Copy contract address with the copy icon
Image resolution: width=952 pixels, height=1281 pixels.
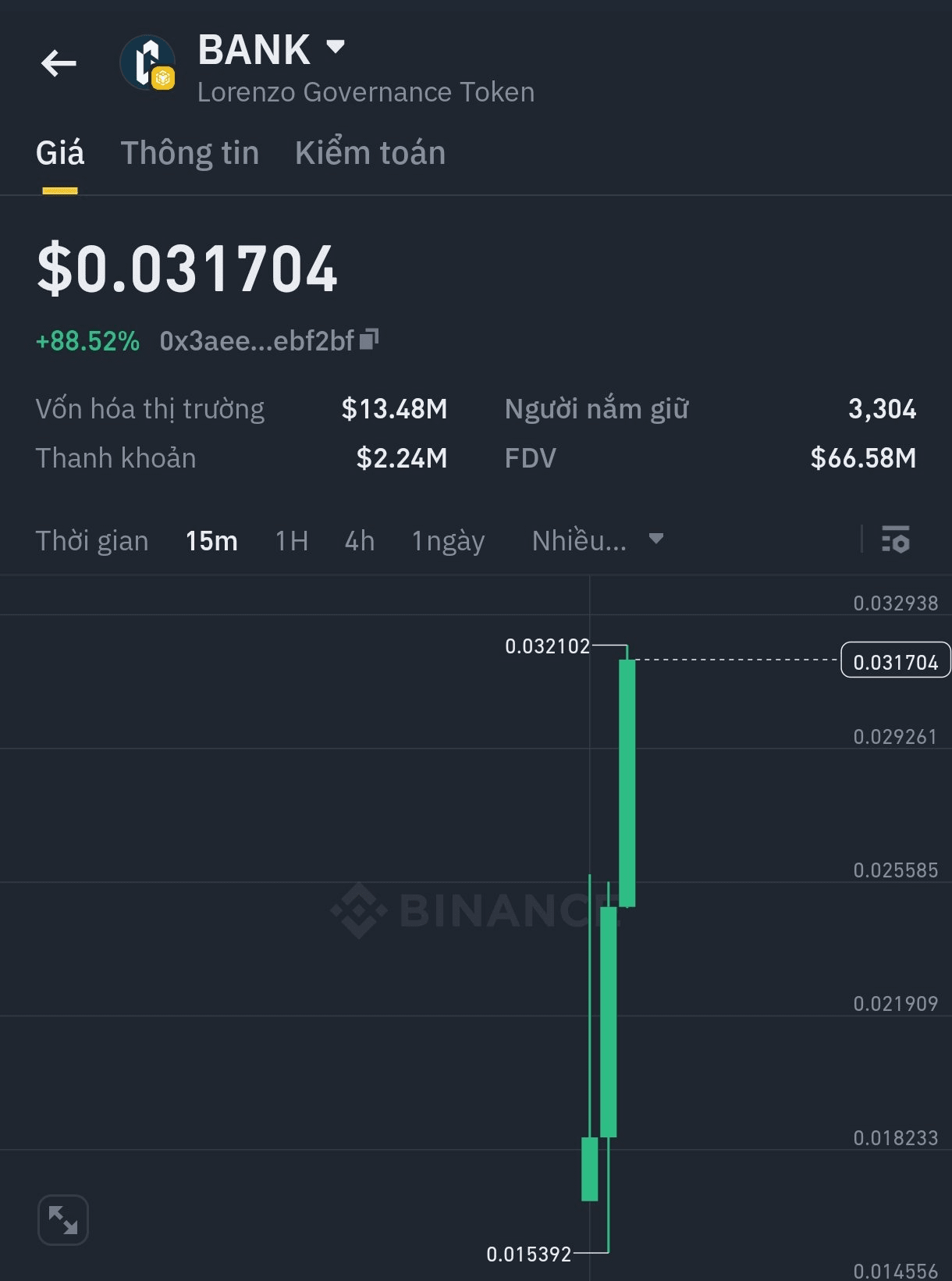pyautogui.click(x=369, y=339)
